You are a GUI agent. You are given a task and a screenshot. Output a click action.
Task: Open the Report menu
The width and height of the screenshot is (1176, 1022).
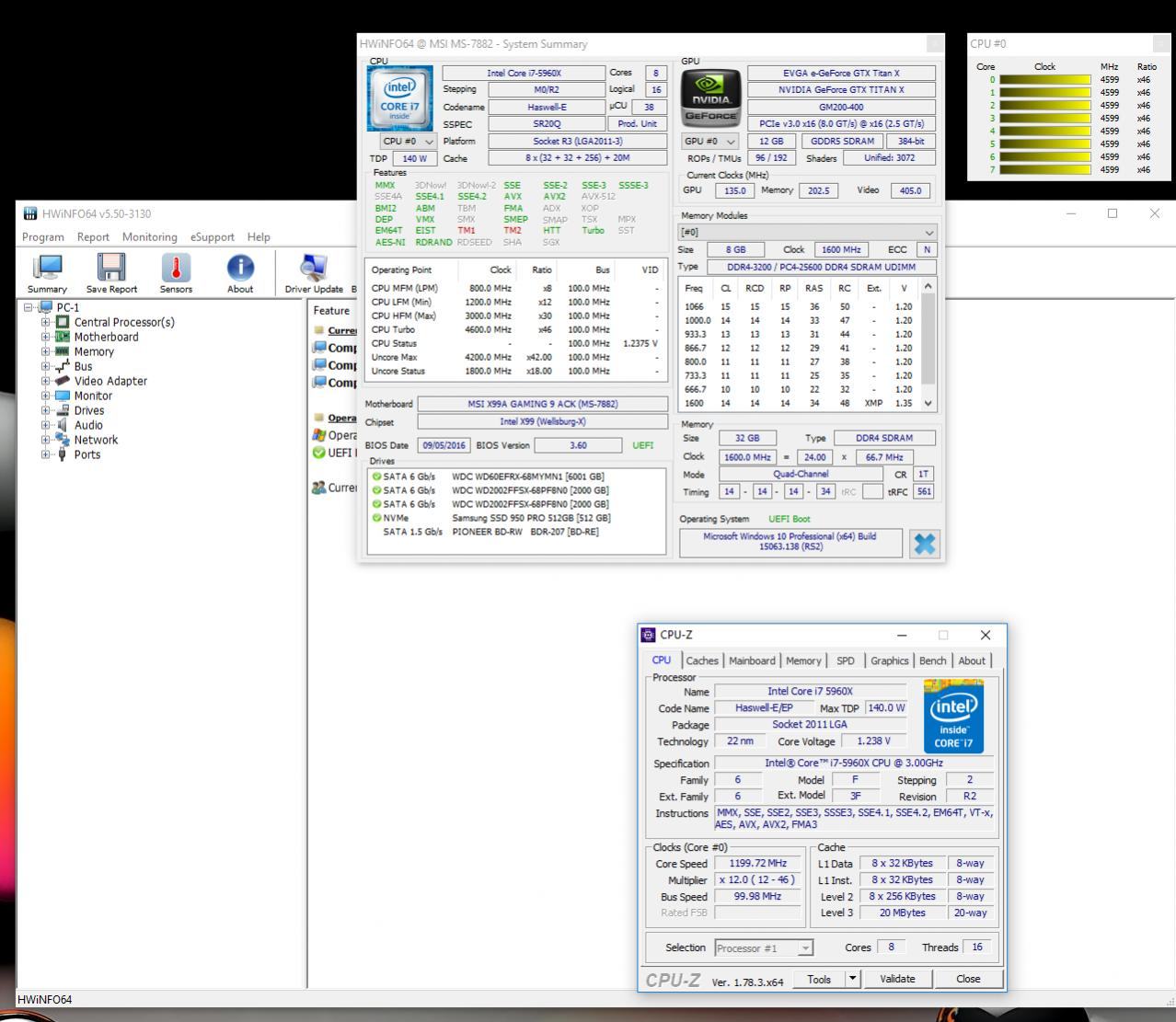tap(93, 236)
